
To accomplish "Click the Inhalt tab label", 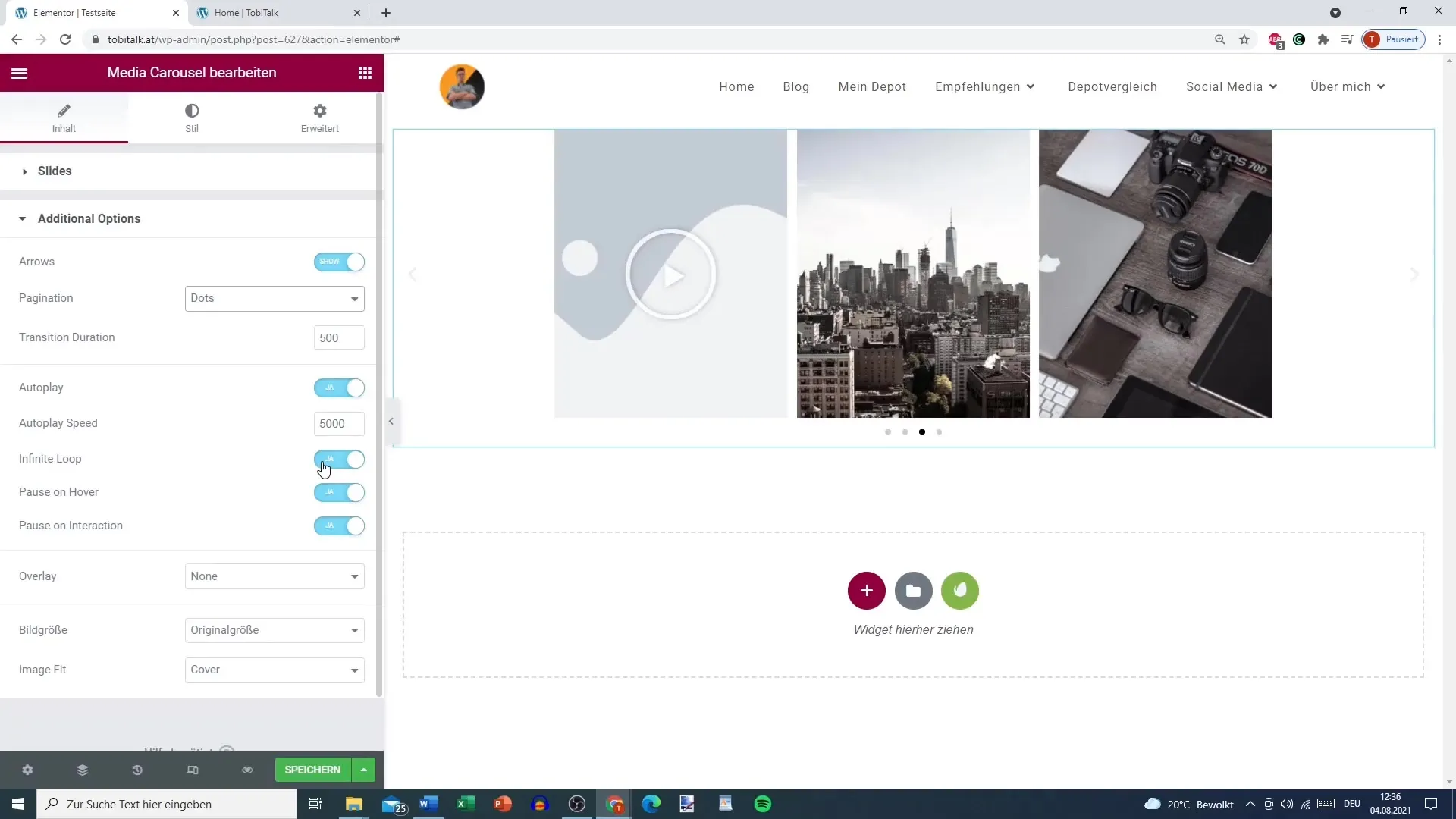I will point(63,128).
